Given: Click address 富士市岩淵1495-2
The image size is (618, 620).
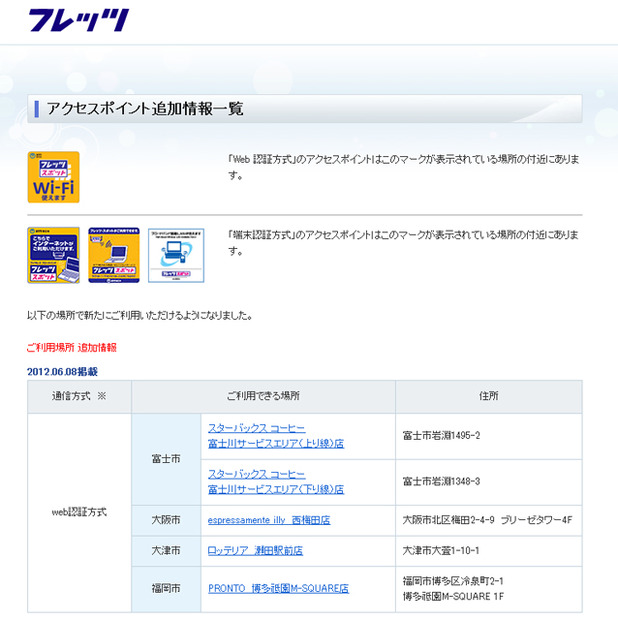Looking at the screenshot, I should (x=441, y=436).
